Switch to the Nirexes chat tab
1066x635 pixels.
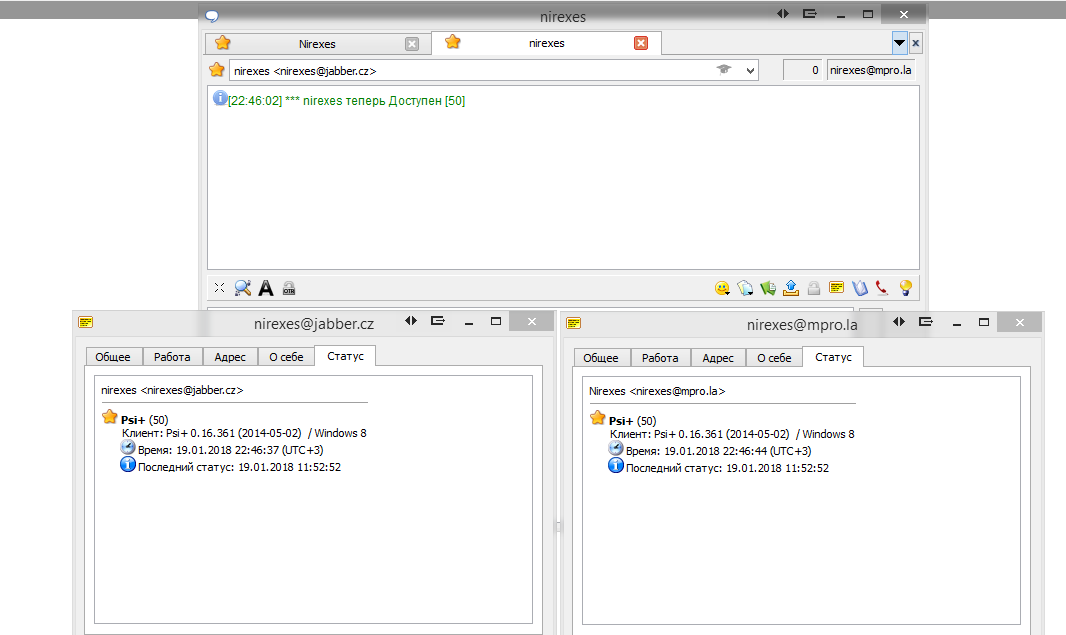[317, 44]
